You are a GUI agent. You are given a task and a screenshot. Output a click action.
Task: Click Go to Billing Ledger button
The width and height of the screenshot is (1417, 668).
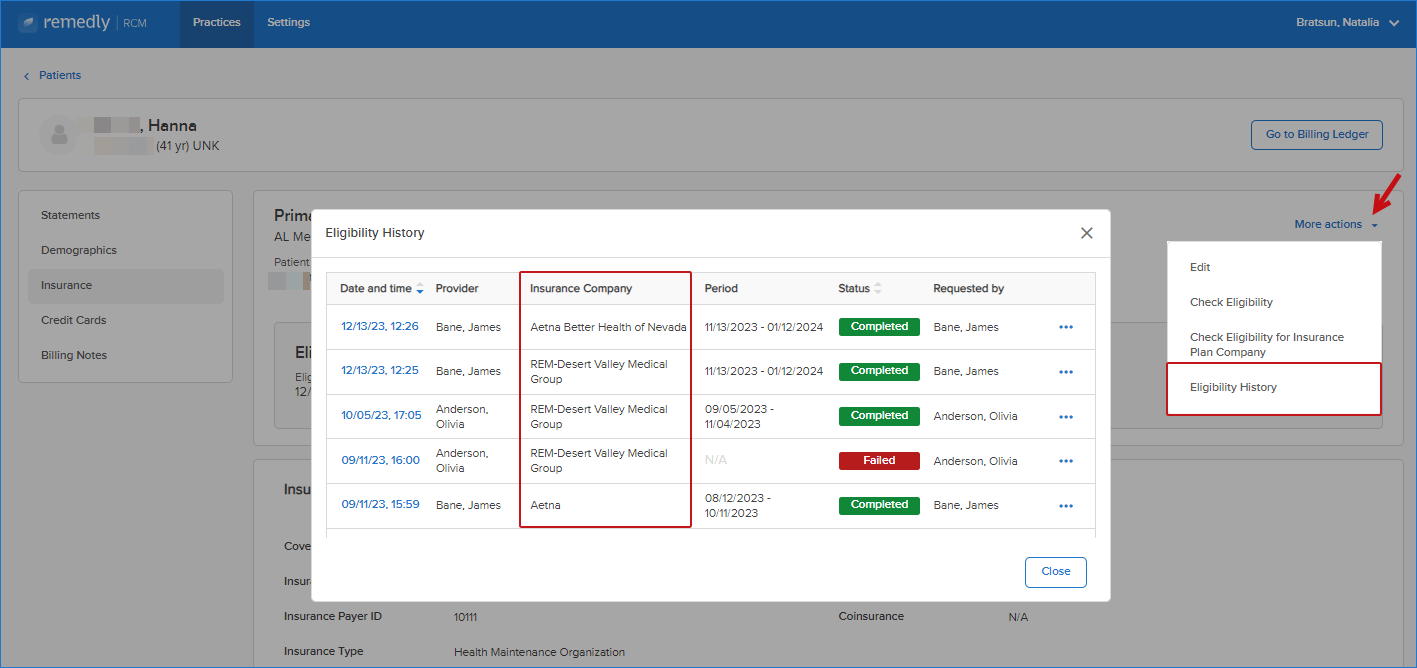coord(1316,135)
